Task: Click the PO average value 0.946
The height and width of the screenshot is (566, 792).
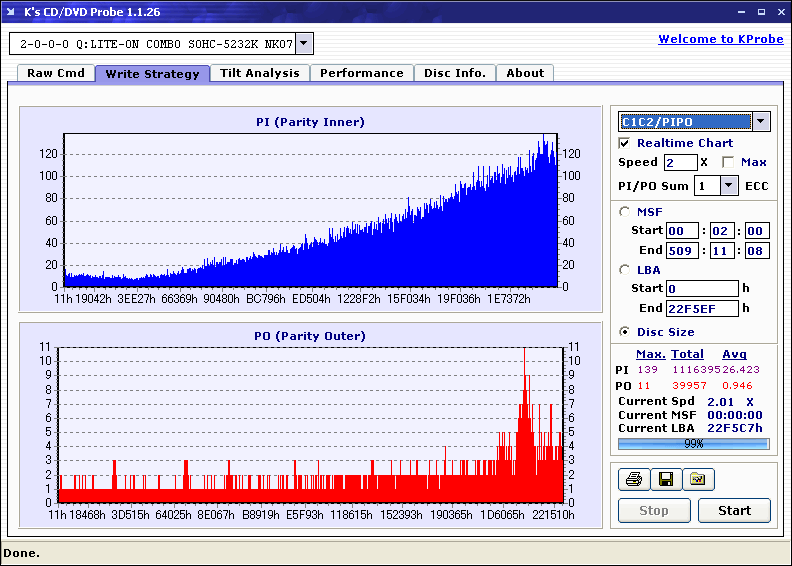Action: 737,386
